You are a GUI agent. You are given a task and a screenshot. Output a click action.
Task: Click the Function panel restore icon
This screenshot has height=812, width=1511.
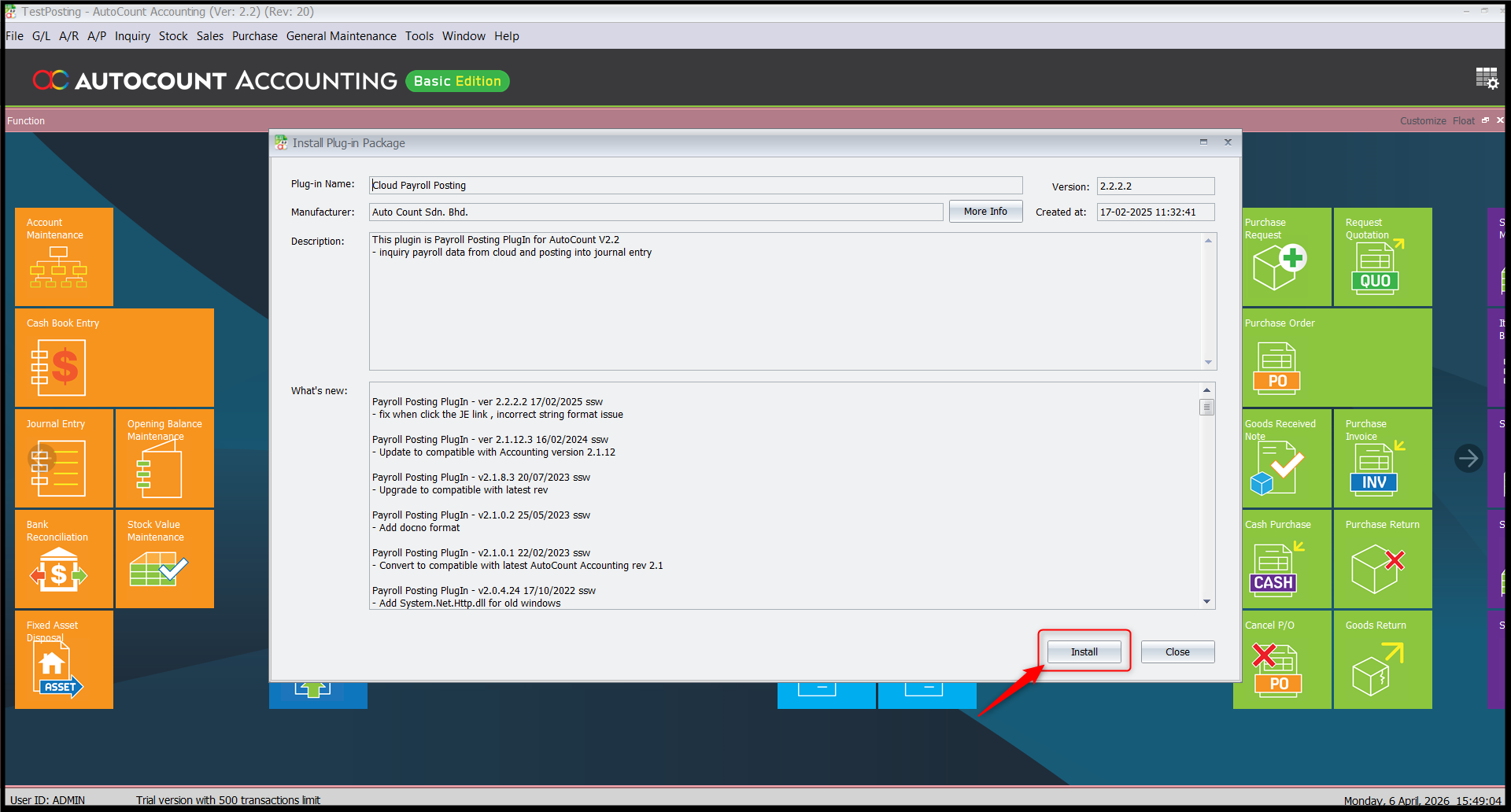[1486, 120]
